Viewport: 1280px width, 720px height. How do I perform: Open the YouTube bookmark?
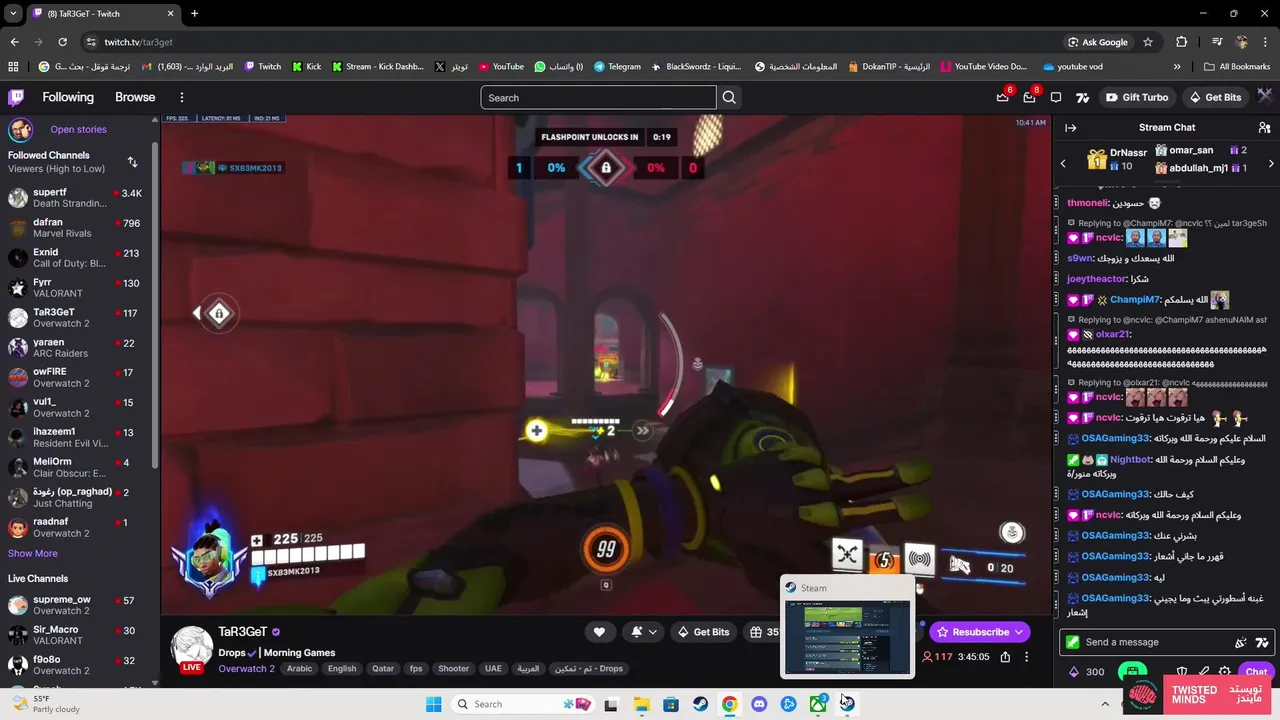501,66
